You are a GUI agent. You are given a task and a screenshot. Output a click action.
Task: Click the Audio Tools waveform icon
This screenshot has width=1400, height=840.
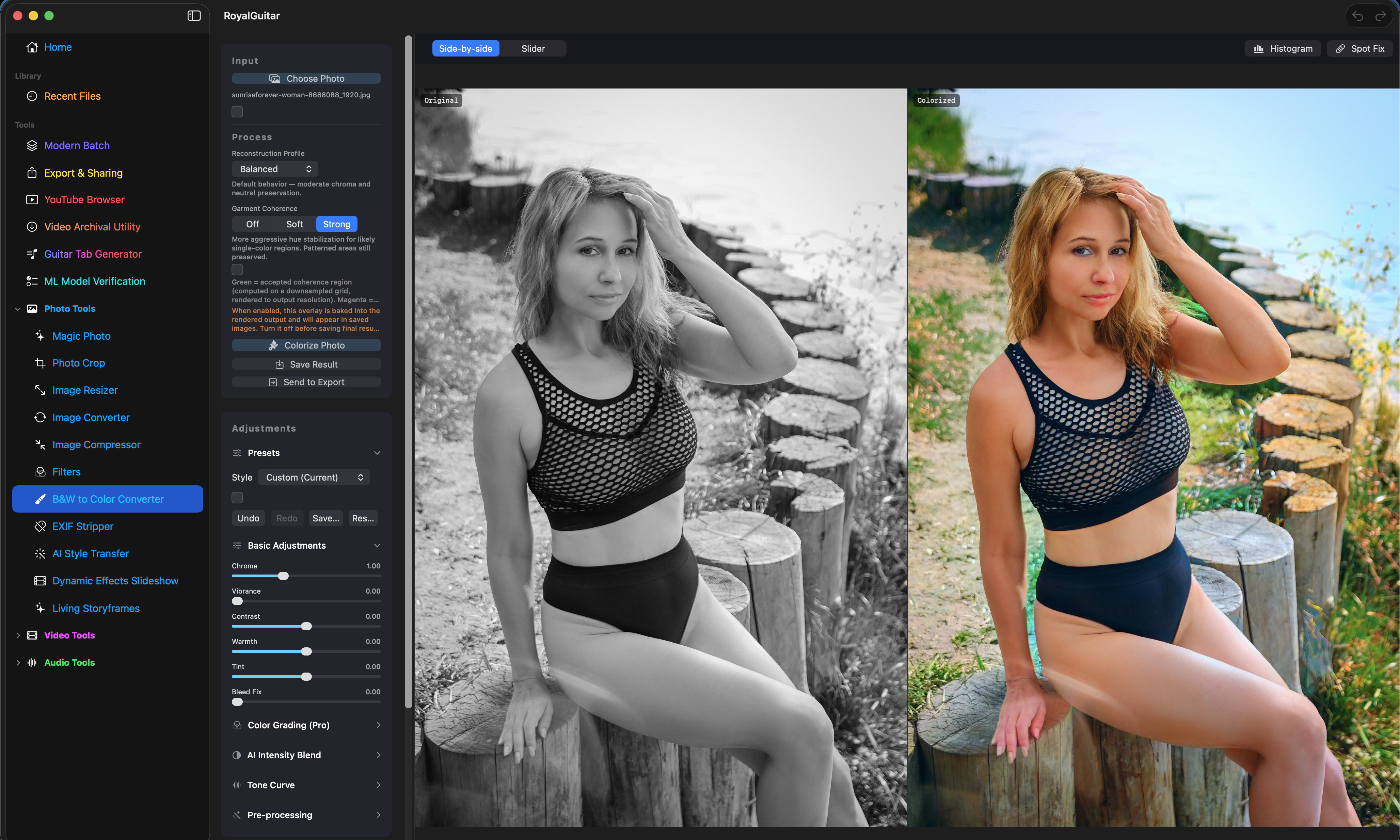[x=32, y=663]
